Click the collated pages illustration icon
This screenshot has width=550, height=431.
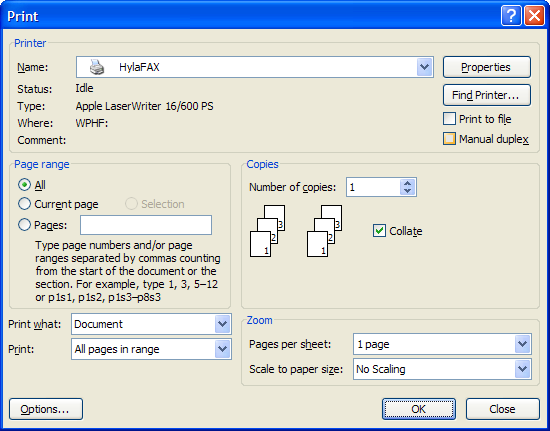coord(296,231)
